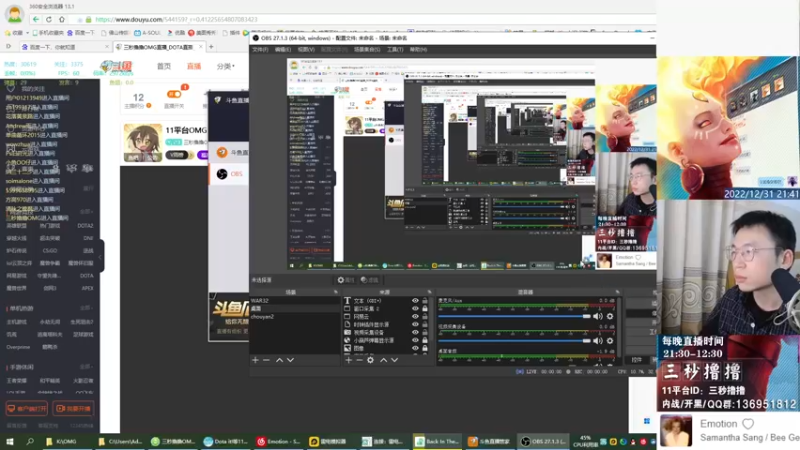Mute the first mixer channel speaker
Viewport: 800px width, 450px height.
[x=598, y=316]
